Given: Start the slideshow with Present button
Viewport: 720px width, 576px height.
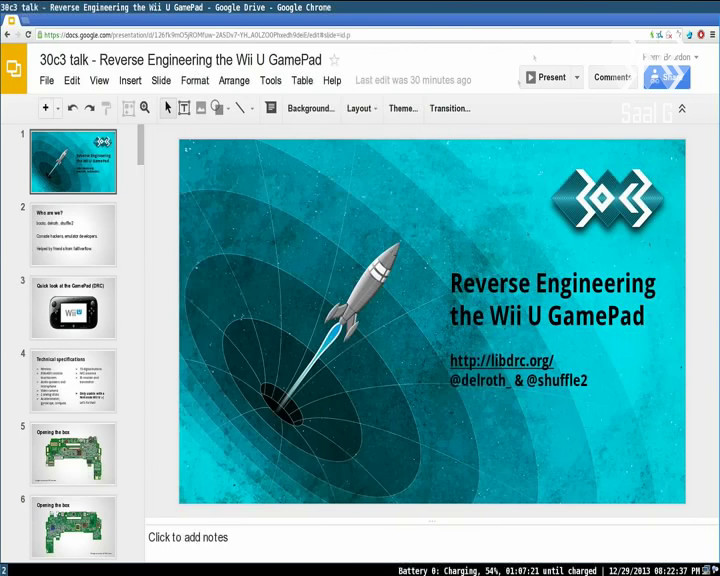Looking at the screenshot, I should tap(546, 77).
